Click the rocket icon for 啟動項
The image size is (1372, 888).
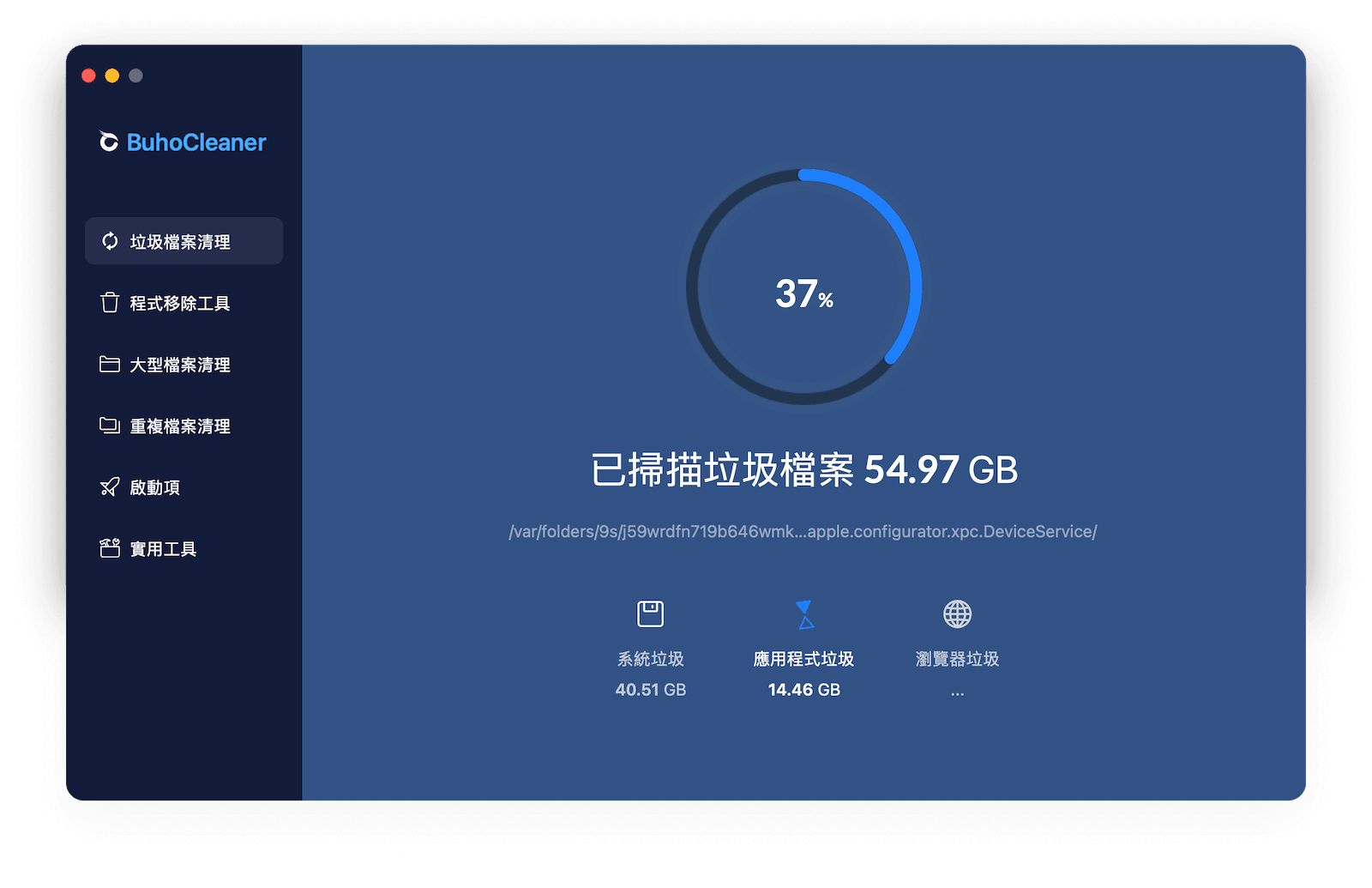click(x=110, y=487)
